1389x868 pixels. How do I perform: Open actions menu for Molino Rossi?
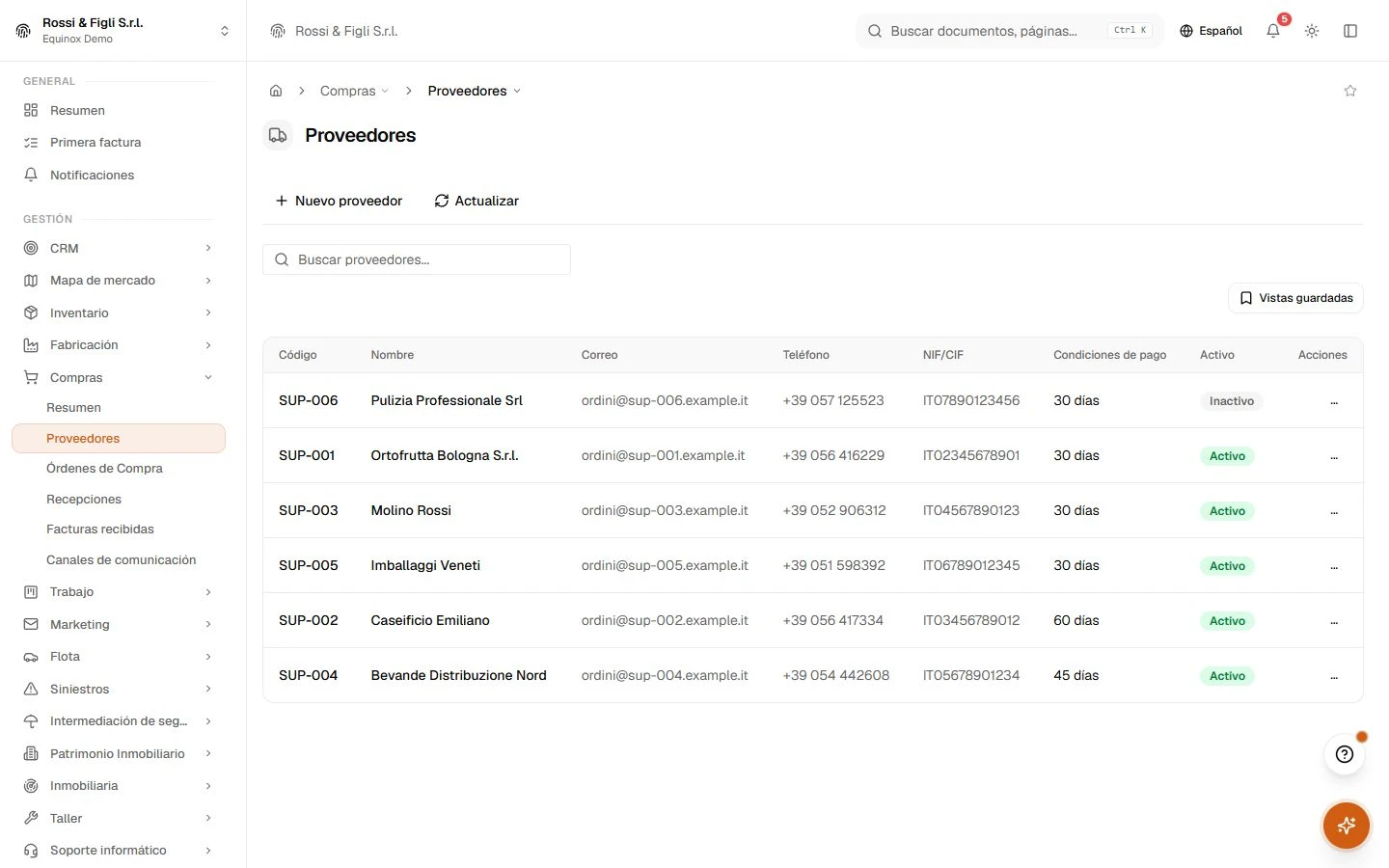point(1334,511)
